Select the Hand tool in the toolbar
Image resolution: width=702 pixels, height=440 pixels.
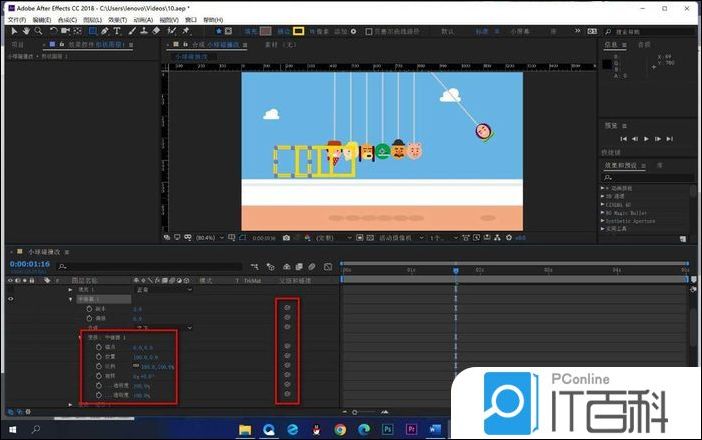24,31
